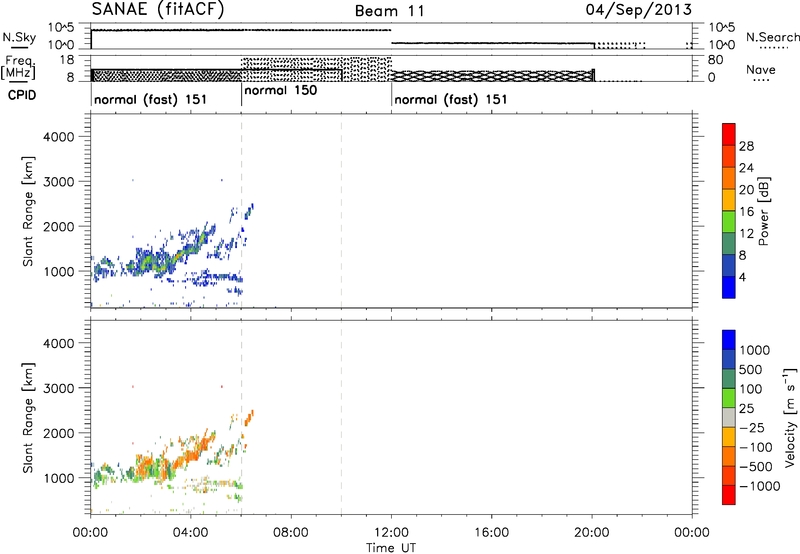Viewport: 800px width, 554px height.
Task: Click the date "04/Sep/2013"
Action: pyautogui.click(x=638, y=10)
